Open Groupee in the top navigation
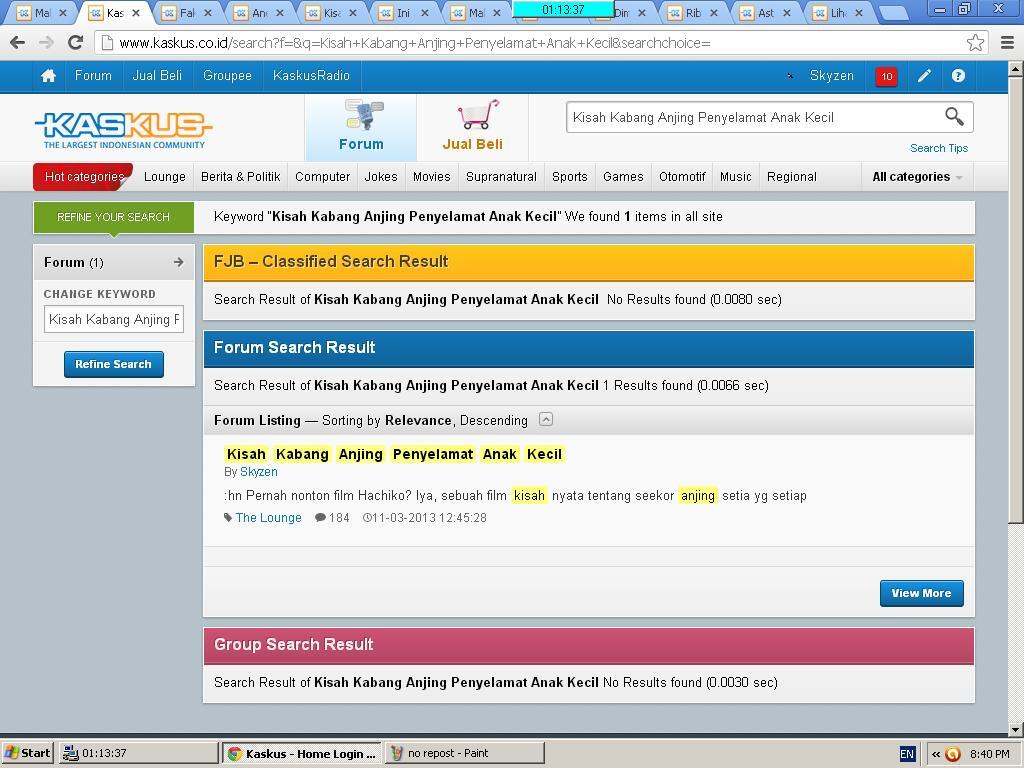Screen dimensions: 1024x768 click(x=227, y=76)
